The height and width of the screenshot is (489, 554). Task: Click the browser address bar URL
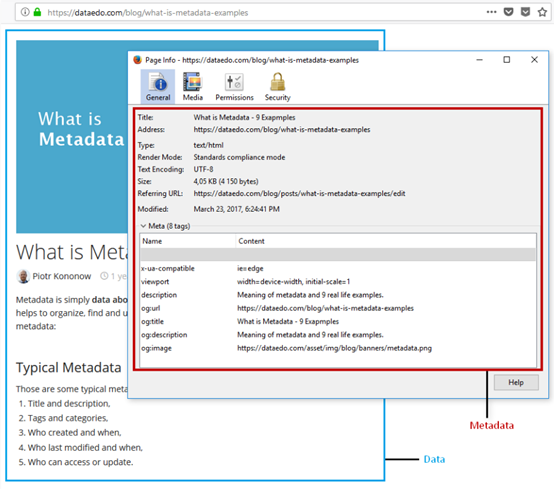tap(148, 13)
